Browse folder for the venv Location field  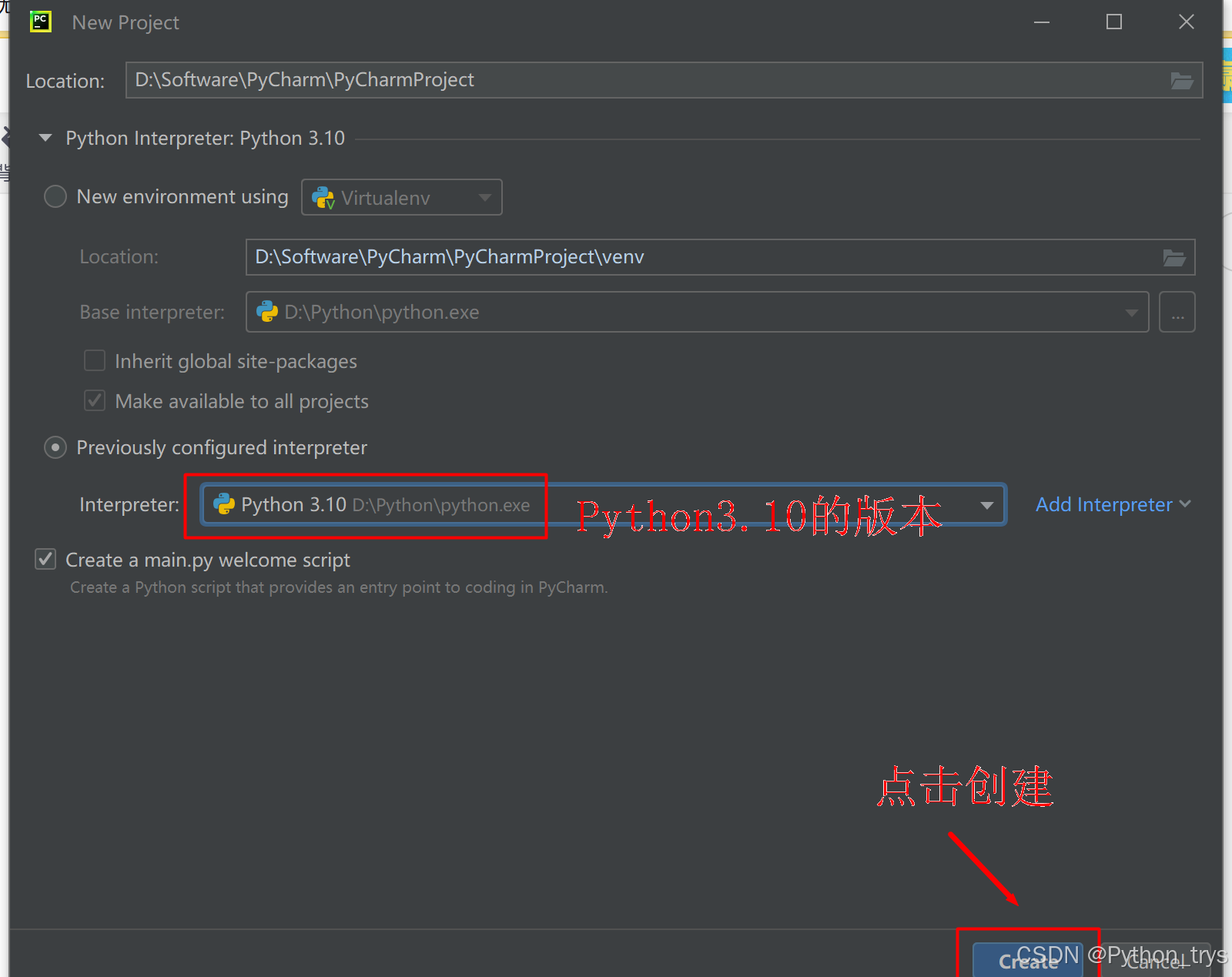1173,257
